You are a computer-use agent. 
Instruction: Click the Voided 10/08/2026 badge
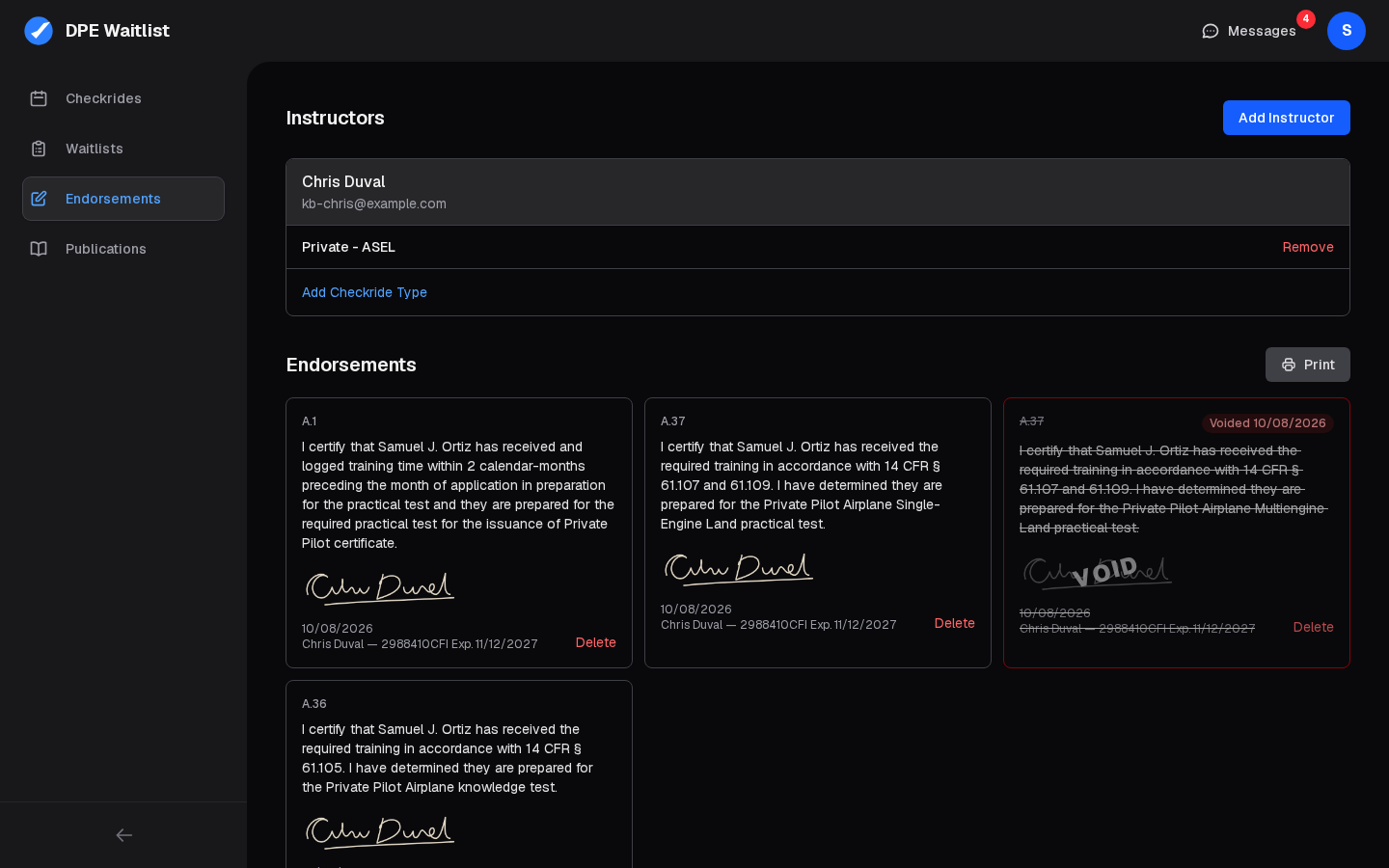1267,423
